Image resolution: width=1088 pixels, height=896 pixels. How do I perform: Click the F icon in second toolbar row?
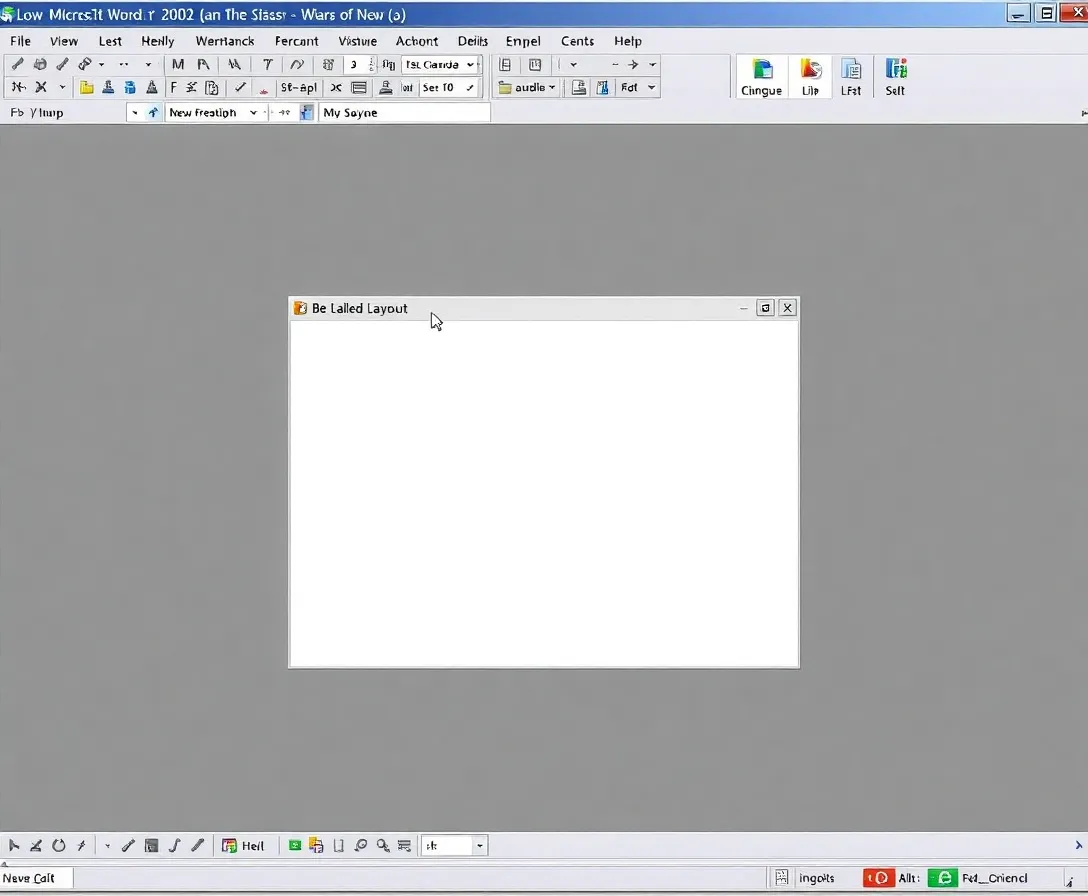(x=173, y=87)
